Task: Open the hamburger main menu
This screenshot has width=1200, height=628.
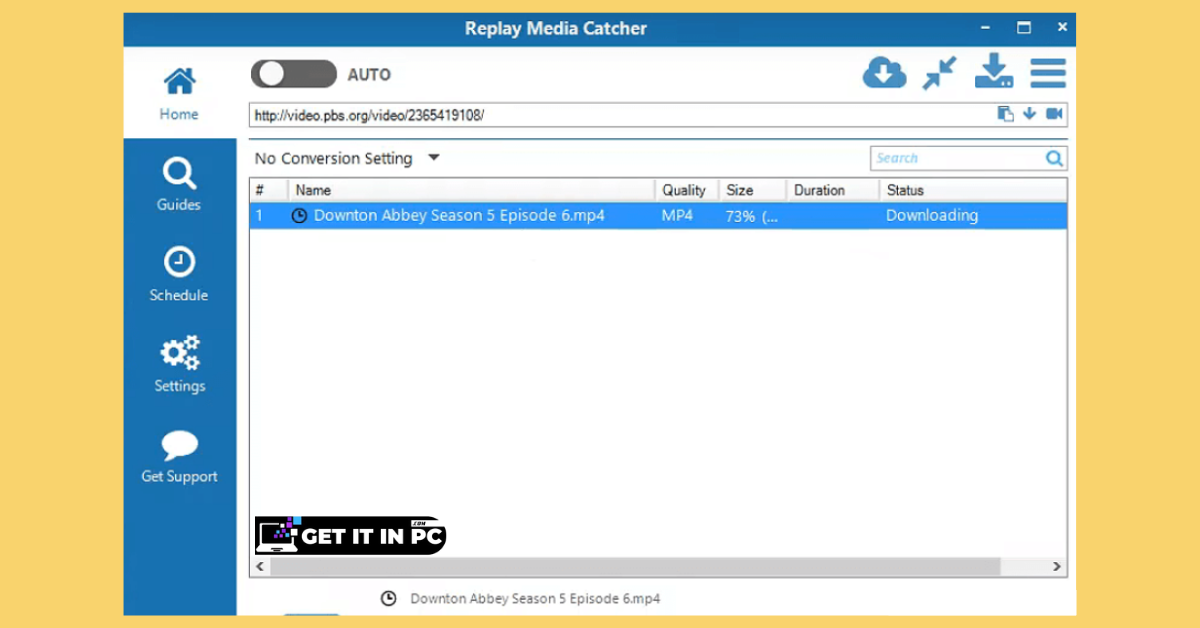Action: (1048, 73)
